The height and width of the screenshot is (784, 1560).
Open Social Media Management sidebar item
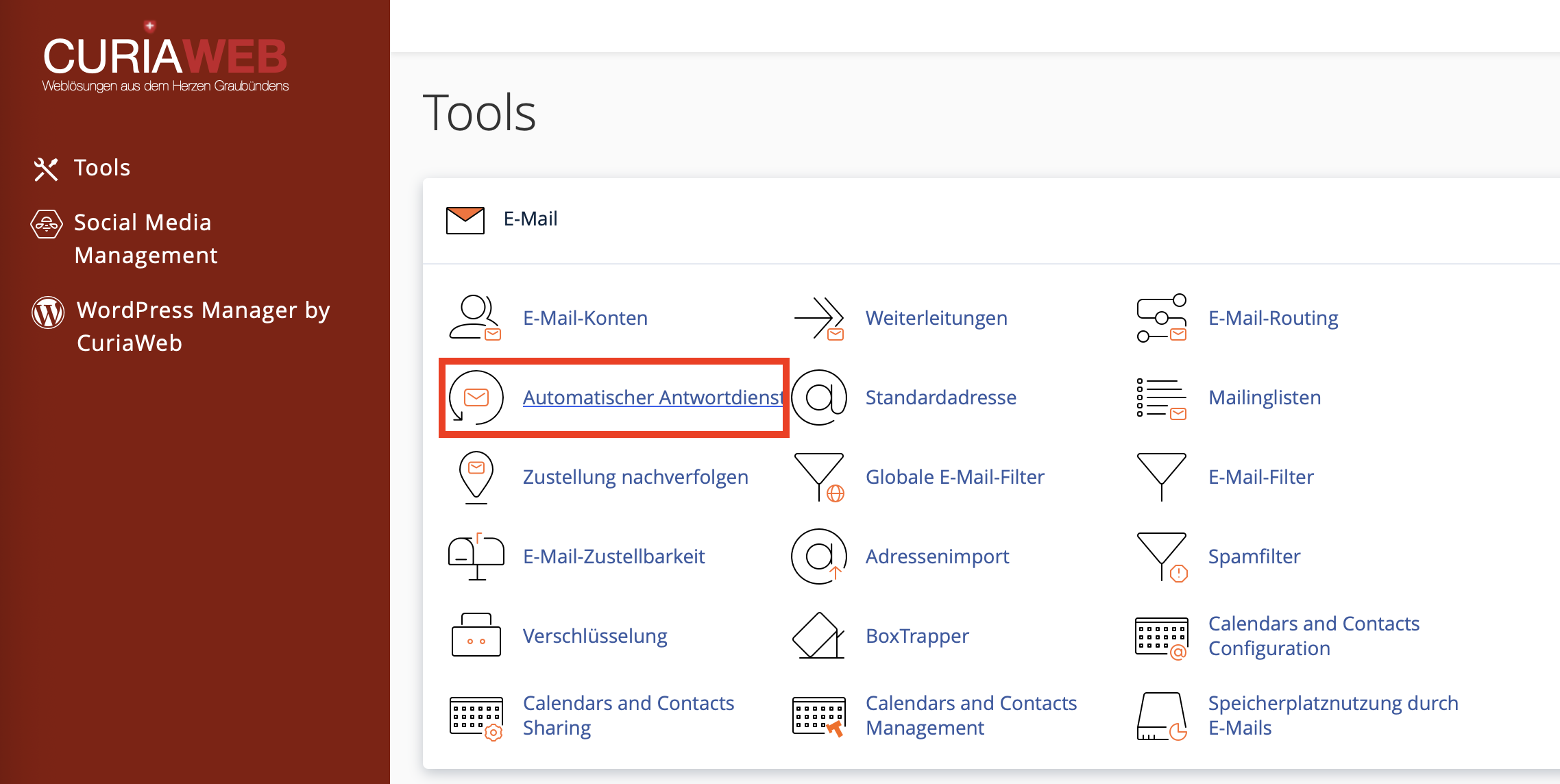click(145, 238)
